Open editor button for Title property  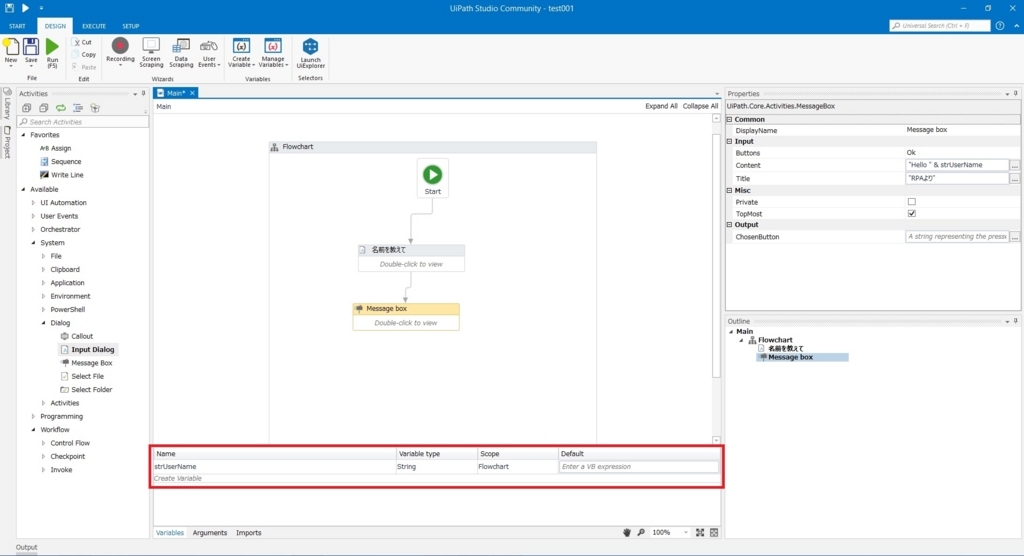[1014, 178]
